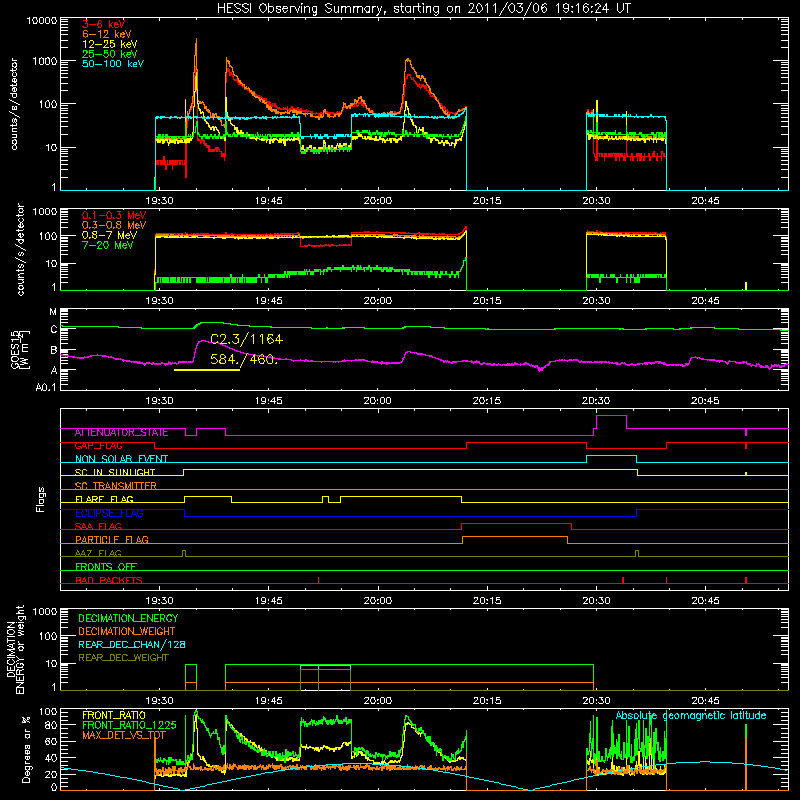Screen dimensions: 800x800
Task: Click the 7-20 MeV legend label
Action: 108,245
